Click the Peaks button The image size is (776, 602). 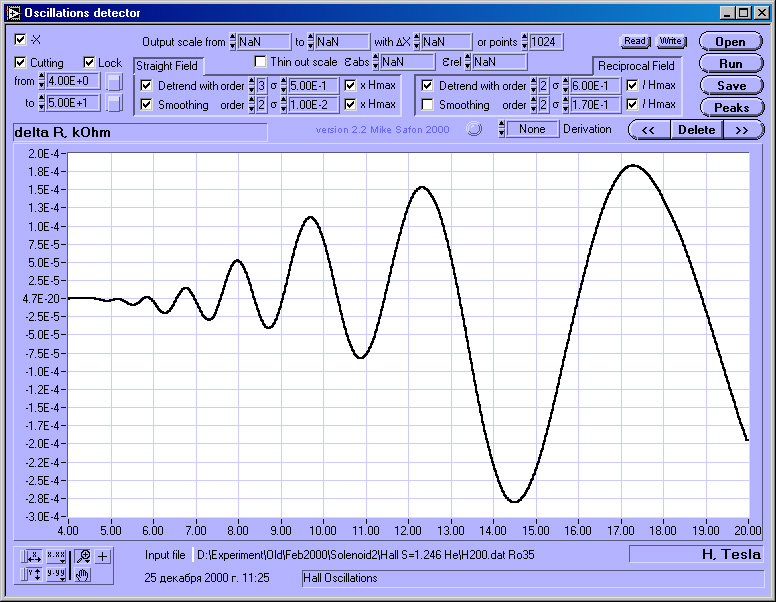[x=730, y=107]
